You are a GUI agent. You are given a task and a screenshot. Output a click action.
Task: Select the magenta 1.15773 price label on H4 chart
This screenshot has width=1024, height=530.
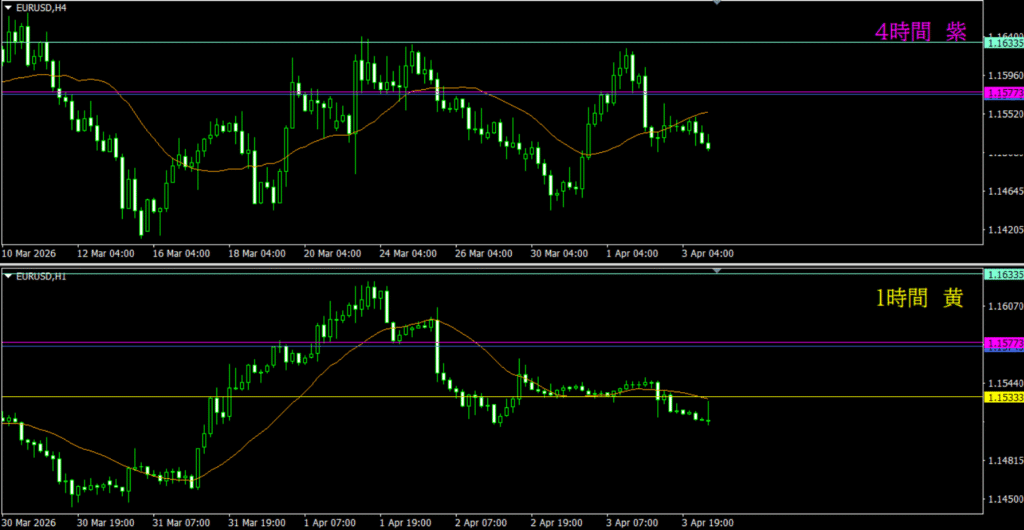click(1003, 93)
